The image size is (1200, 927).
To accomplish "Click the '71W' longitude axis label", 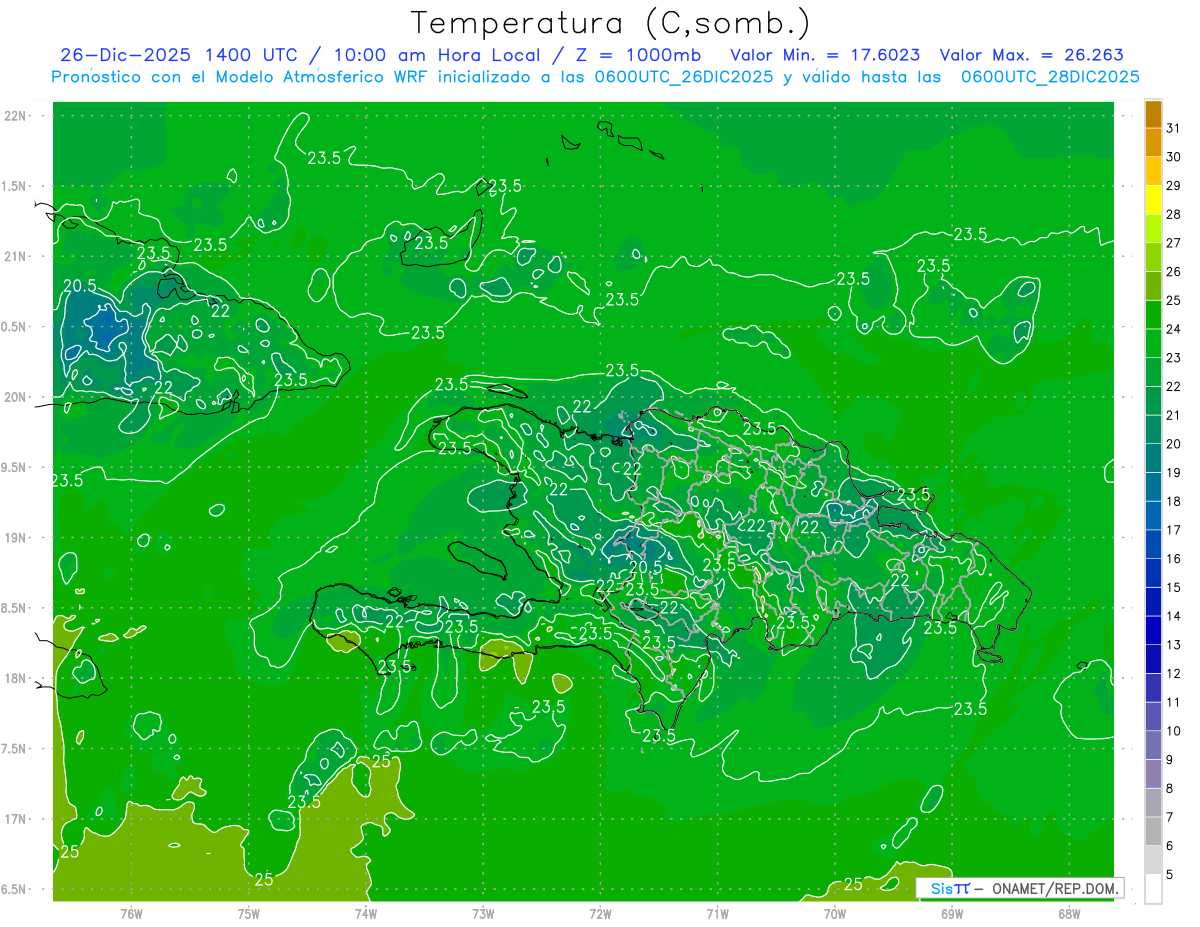I will click(717, 913).
